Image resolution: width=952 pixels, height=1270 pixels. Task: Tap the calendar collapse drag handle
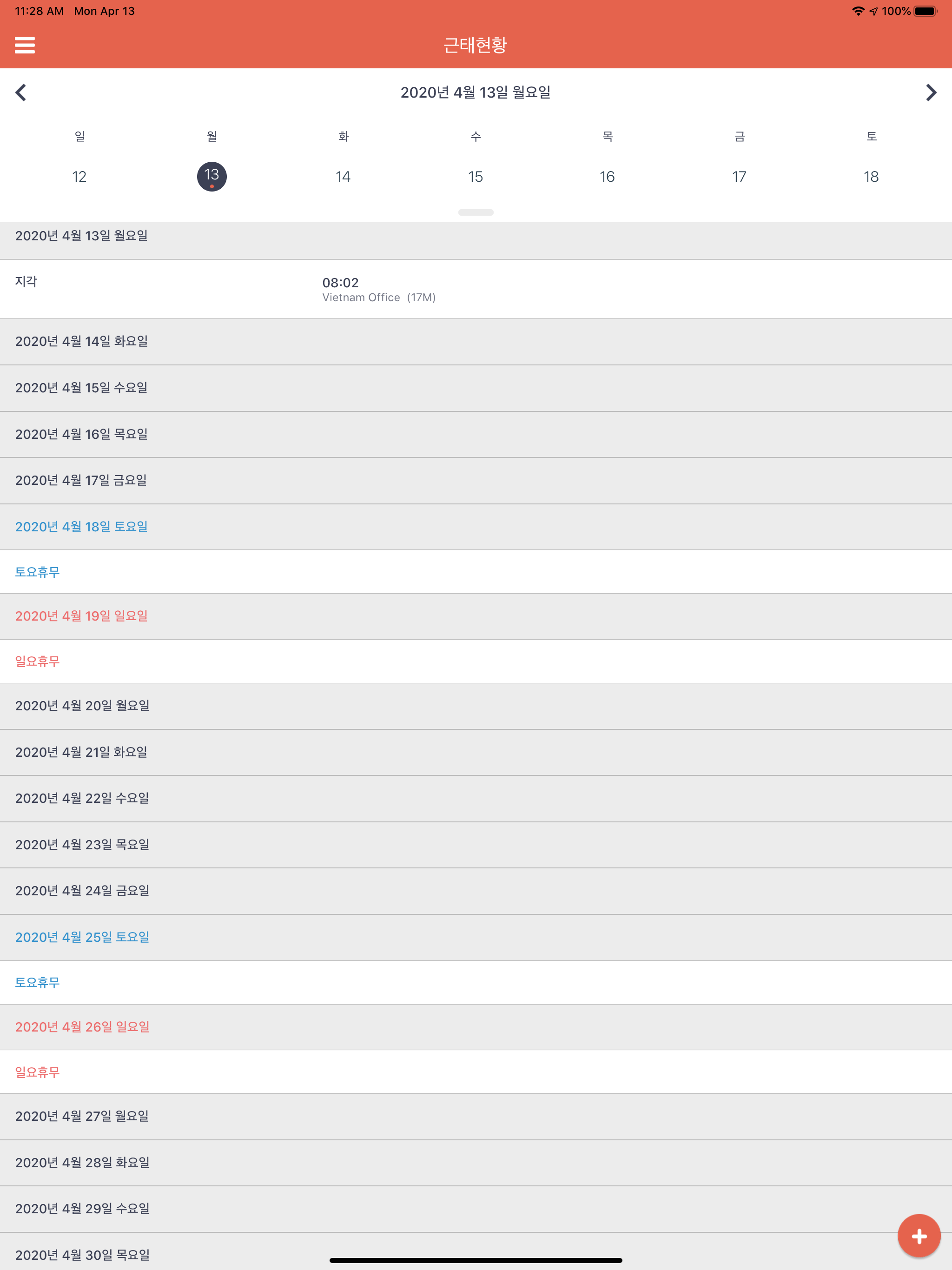click(476, 212)
